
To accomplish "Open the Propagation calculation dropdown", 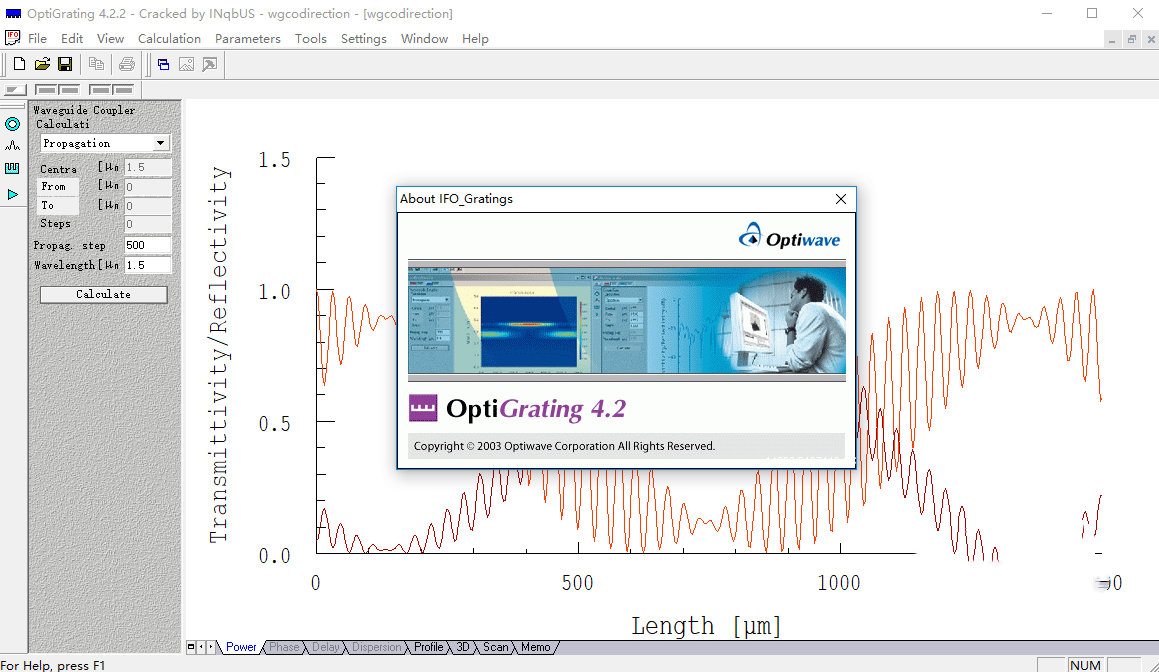I will [160, 143].
